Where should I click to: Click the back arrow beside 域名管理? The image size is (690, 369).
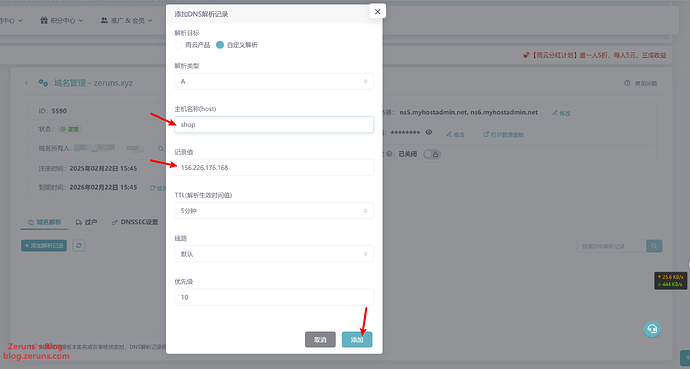pos(26,83)
